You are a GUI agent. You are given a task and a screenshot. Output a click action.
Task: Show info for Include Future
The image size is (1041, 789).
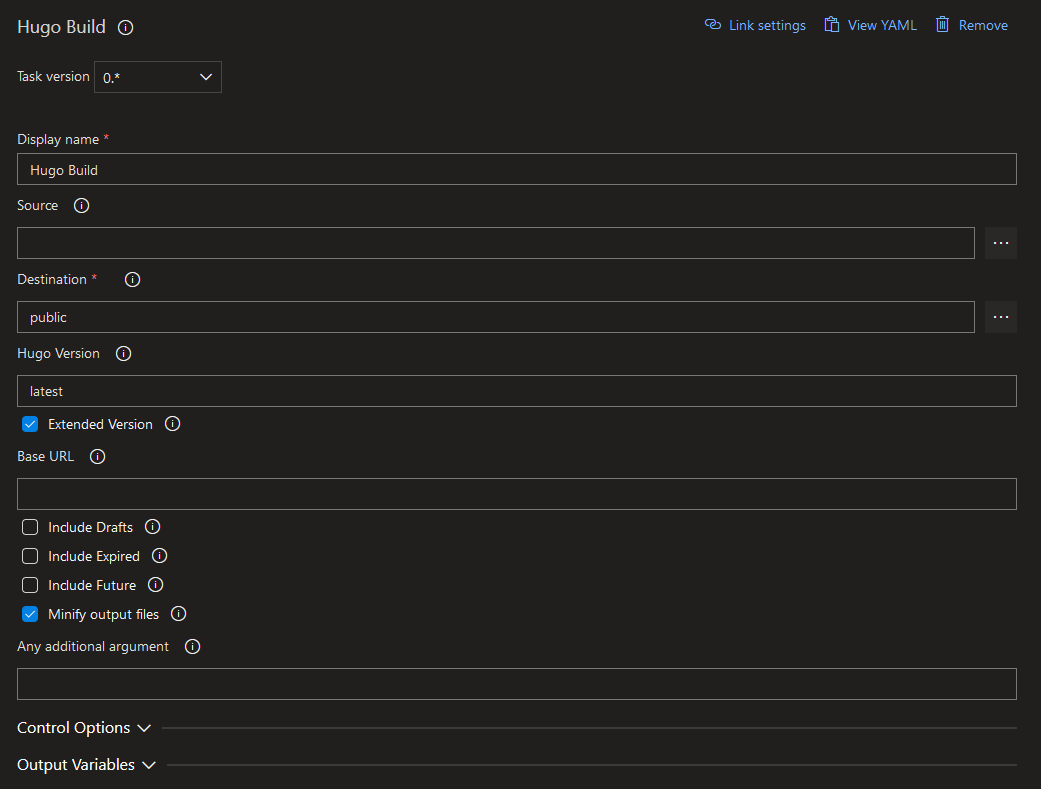coord(155,584)
